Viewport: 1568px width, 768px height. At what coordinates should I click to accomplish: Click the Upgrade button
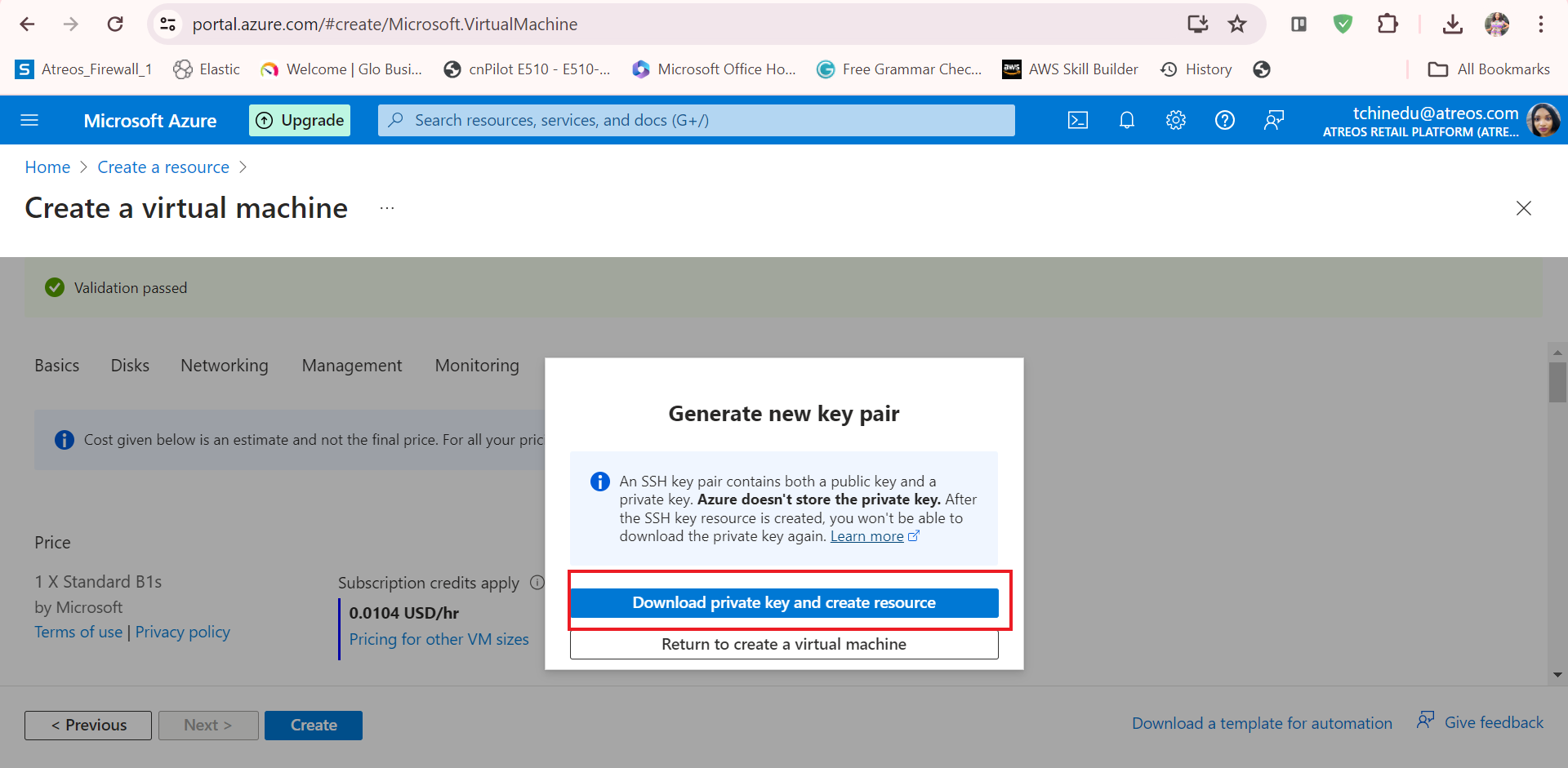300,121
